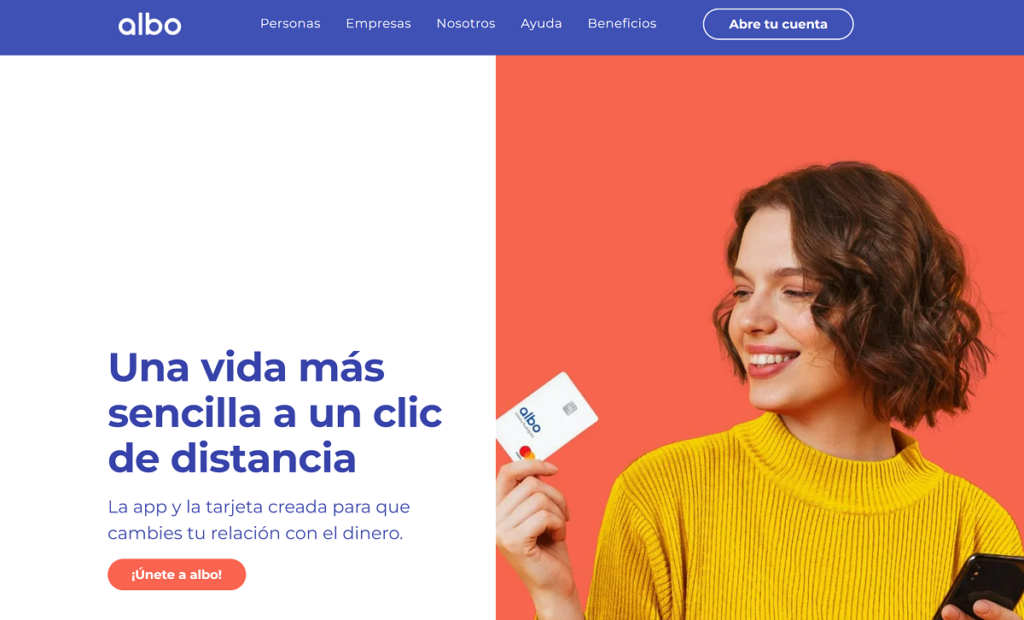Click the albo logo in the header
The image size is (1024, 620).
tap(150, 24)
